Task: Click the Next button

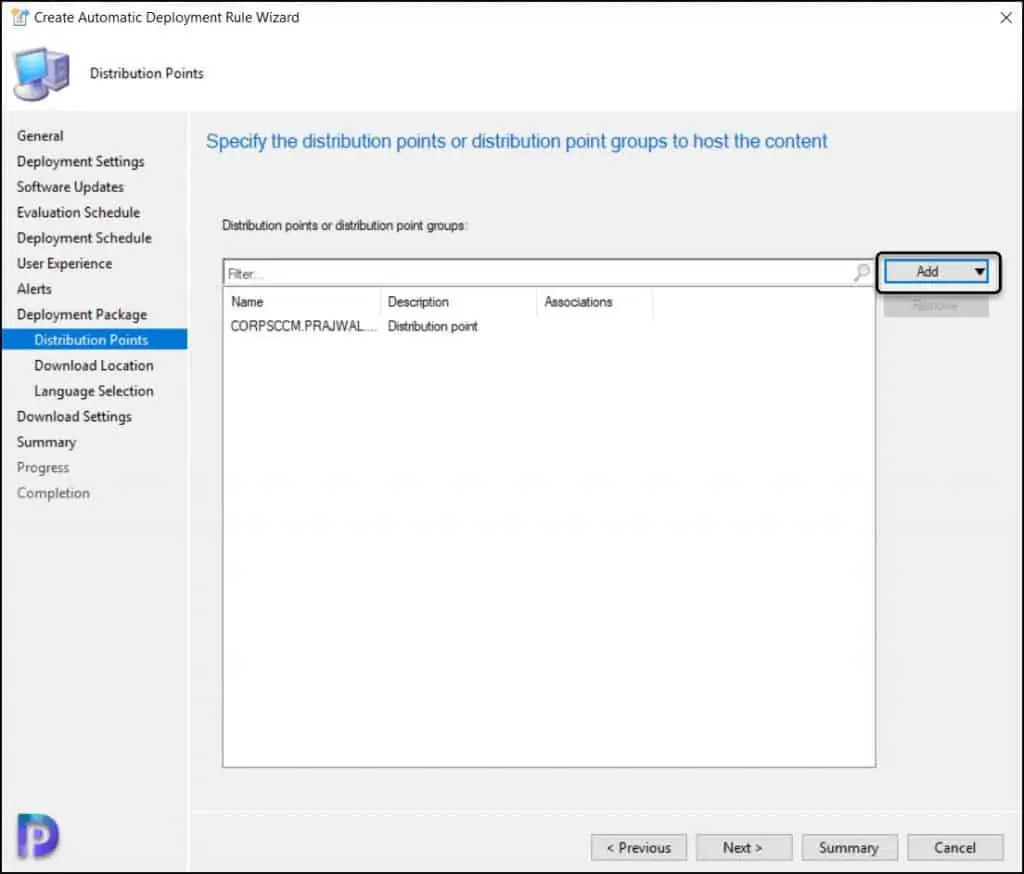Action: click(743, 848)
